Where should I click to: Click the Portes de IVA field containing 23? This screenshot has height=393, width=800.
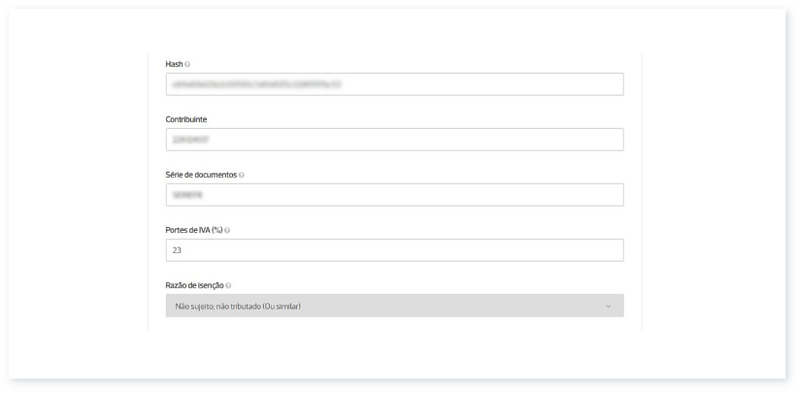[x=394, y=250]
